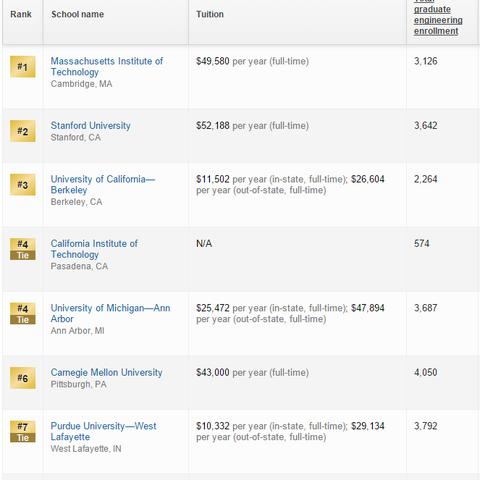
Task: Click the #6 gold rank badge
Action: [x=23, y=378]
